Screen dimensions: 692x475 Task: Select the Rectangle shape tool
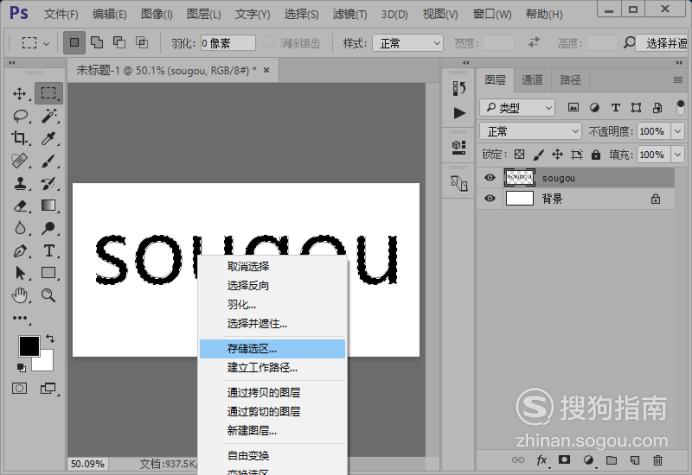pos(49,273)
